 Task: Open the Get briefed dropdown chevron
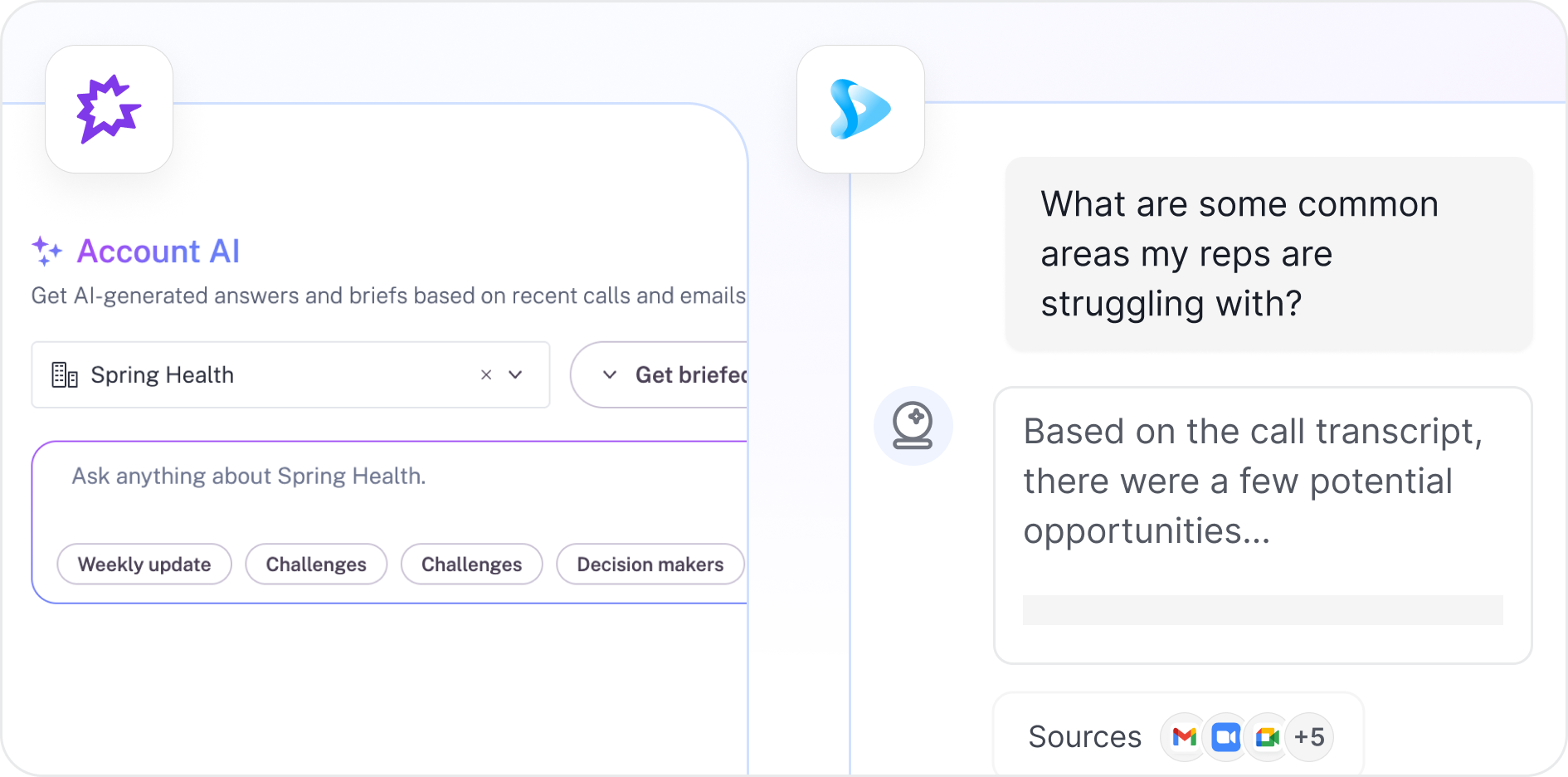click(610, 375)
